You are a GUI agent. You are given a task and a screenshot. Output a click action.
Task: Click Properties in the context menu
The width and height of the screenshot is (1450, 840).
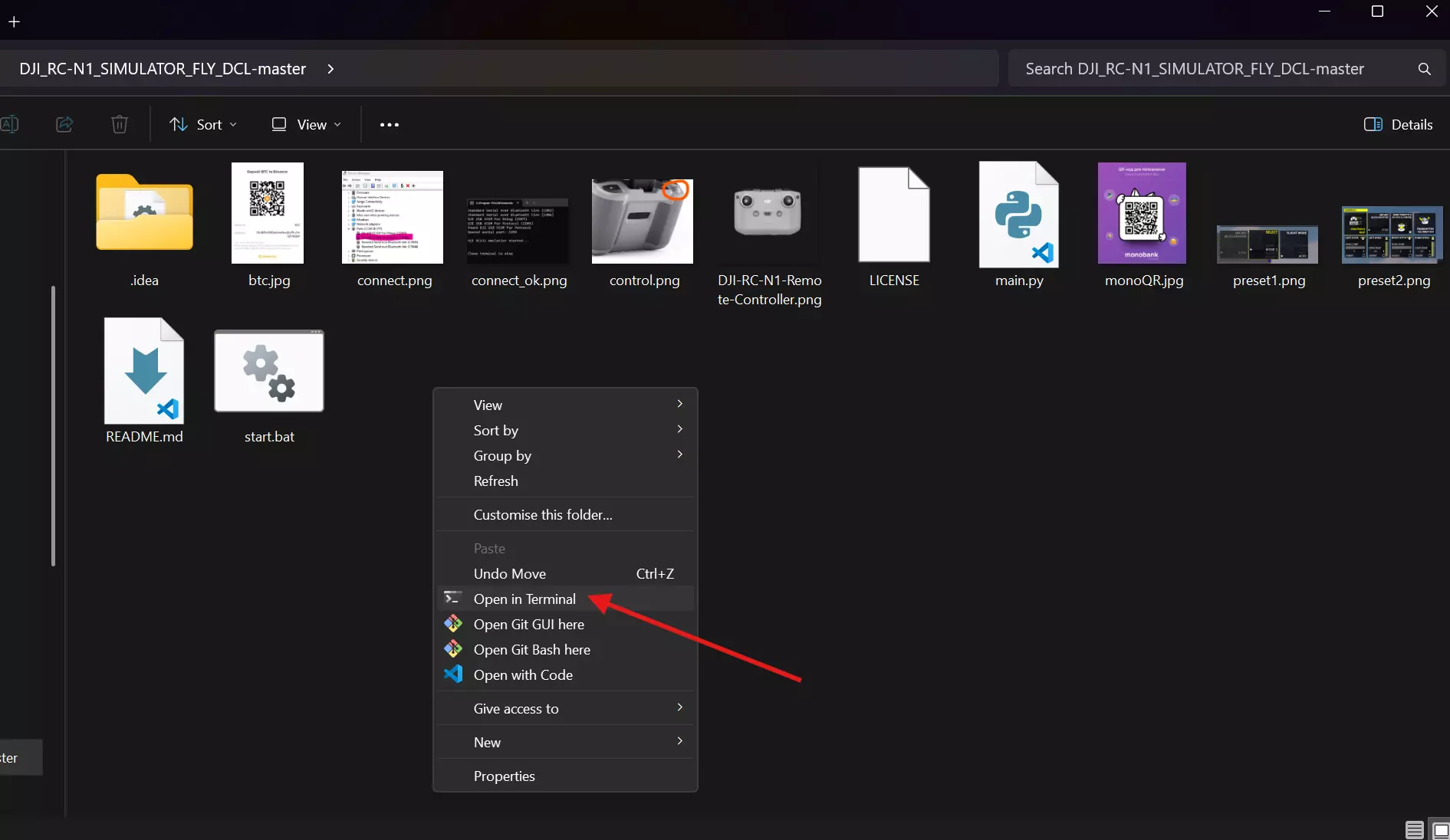click(x=504, y=776)
